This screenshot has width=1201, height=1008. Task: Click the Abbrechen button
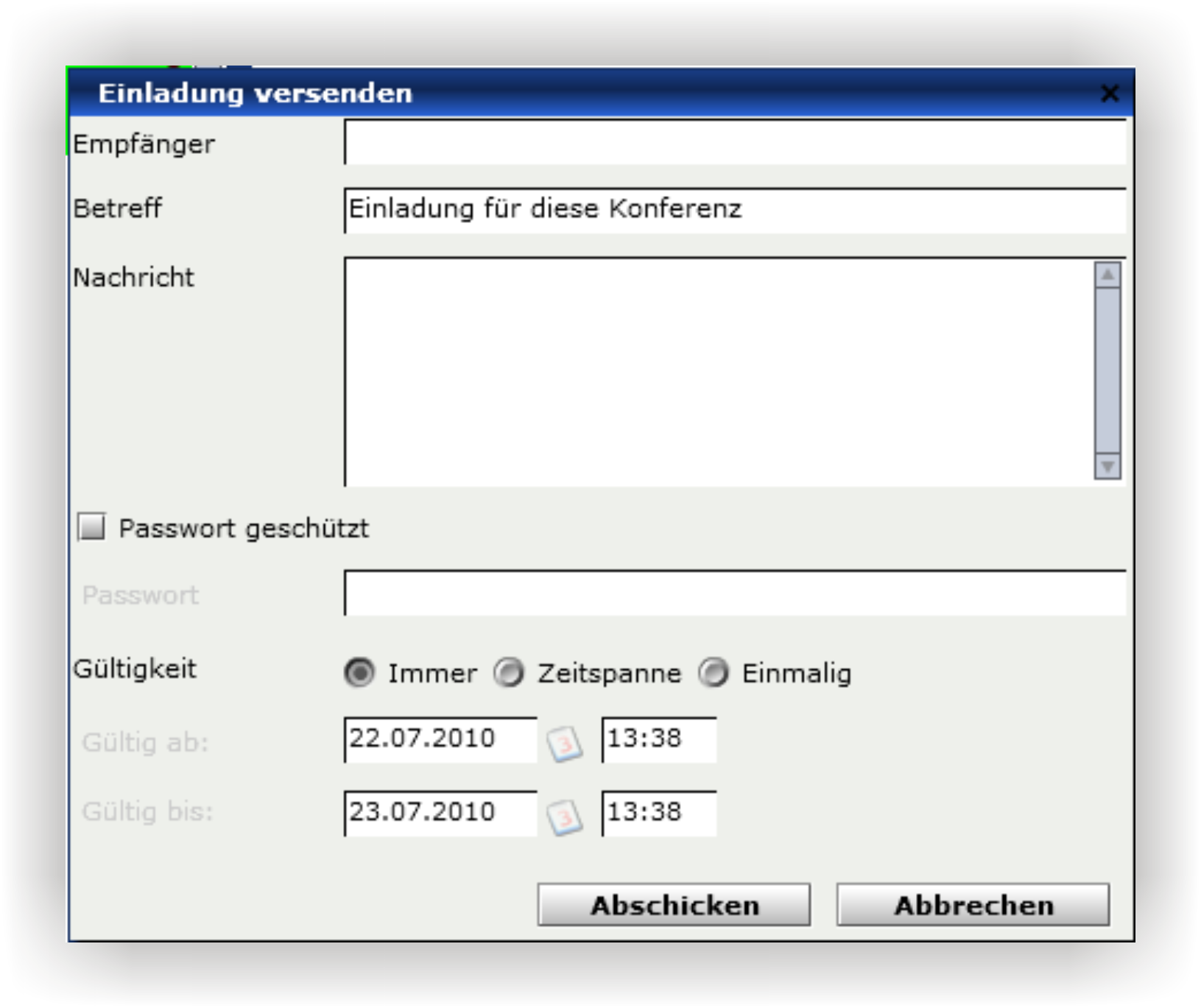[x=973, y=905]
